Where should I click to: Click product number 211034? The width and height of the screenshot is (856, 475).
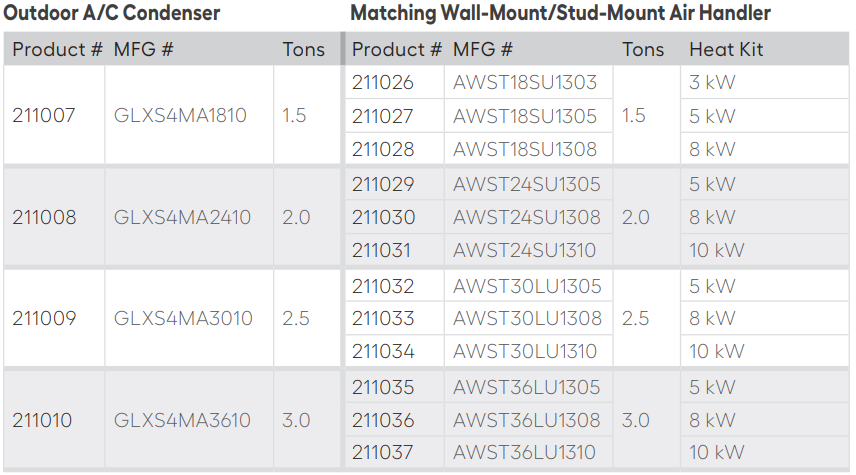tap(383, 351)
